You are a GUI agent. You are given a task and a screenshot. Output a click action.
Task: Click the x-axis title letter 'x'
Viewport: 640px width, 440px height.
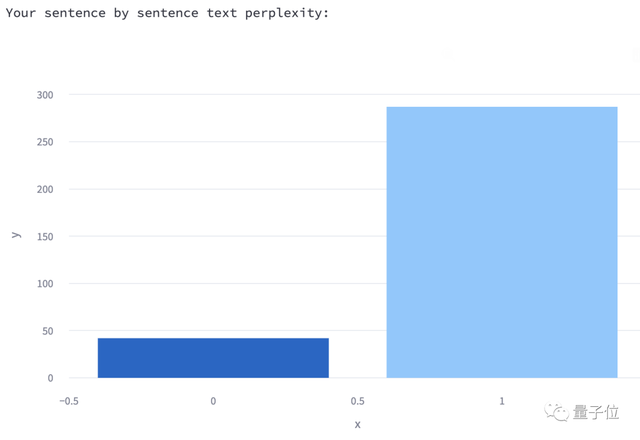point(357,424)
